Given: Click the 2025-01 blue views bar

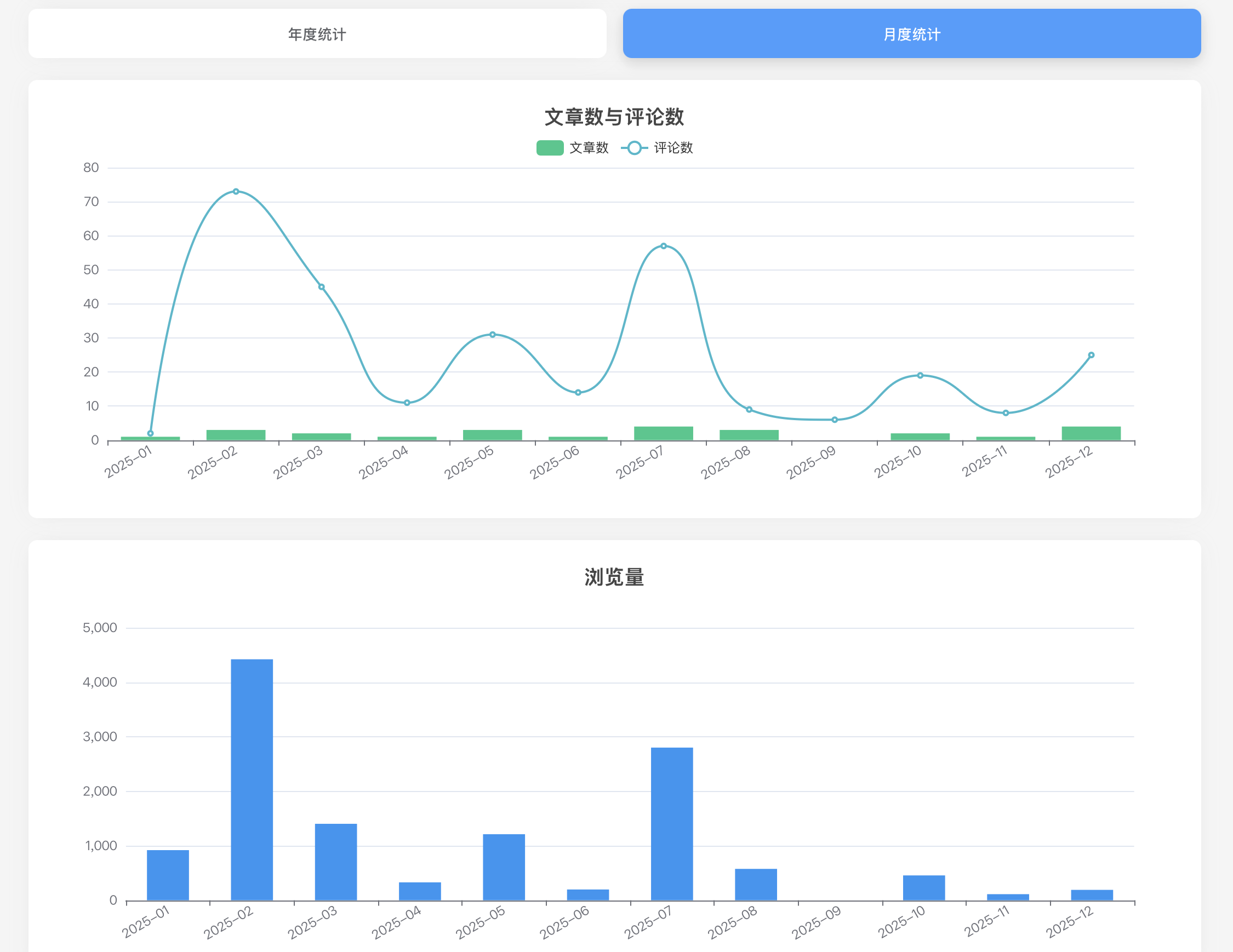Looking at the screenshot, I should point(168,875).
